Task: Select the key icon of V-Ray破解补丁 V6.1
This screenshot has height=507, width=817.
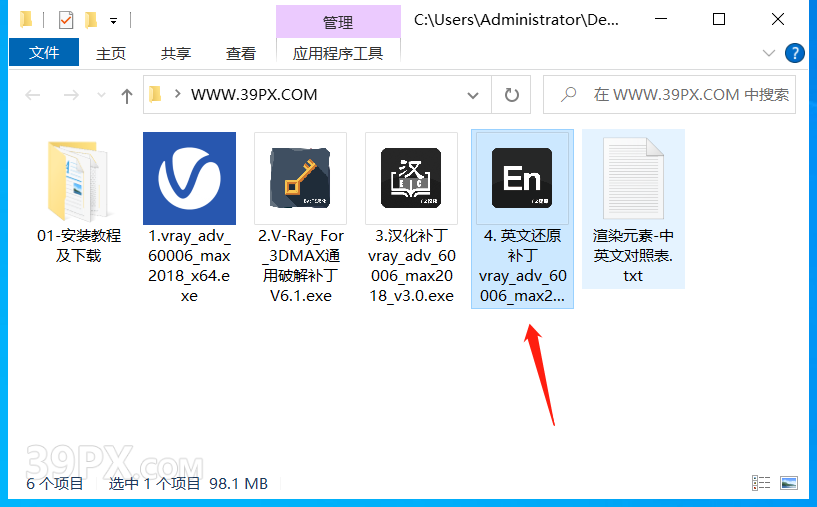Action: (300, 178)
